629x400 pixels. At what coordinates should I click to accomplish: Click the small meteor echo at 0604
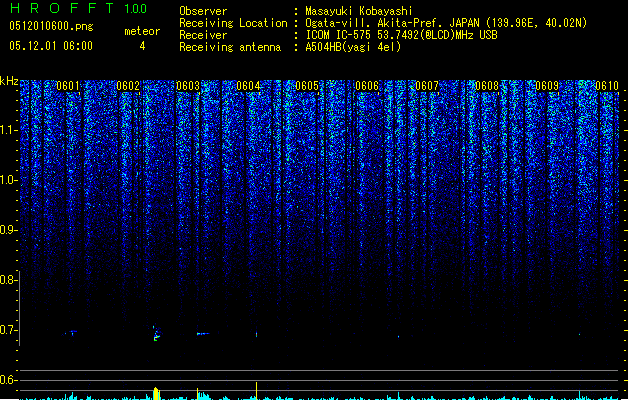(256, 334)
